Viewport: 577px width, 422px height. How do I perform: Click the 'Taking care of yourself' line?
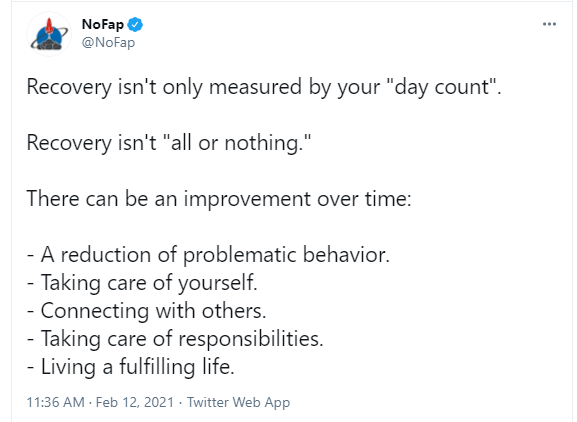click(142, 283)
